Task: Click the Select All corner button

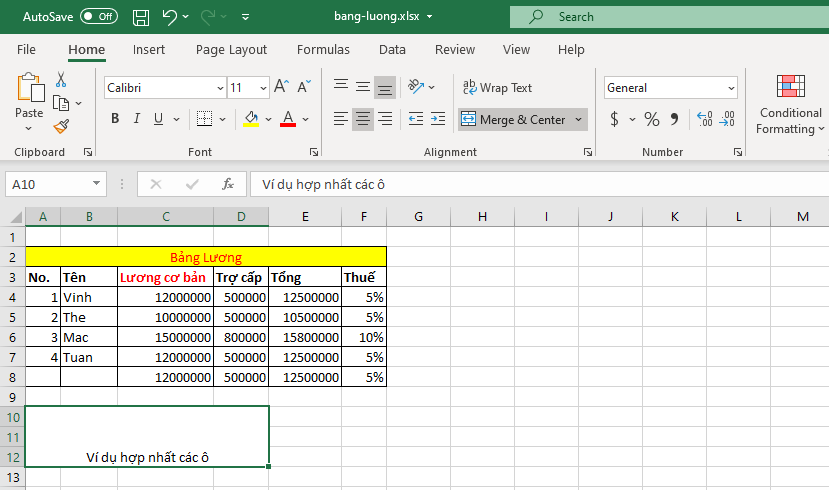Action: coord(15,217)
